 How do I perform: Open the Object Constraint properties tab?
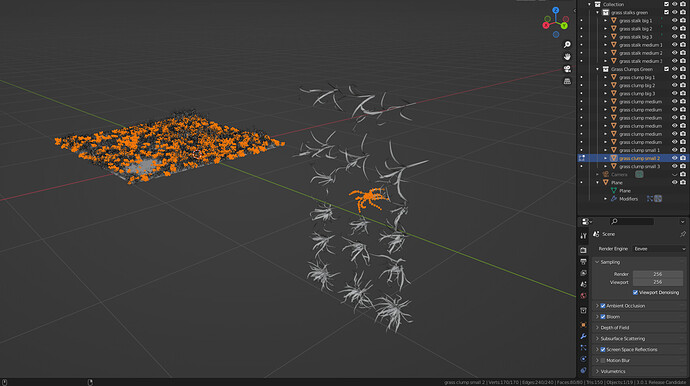coord(584,370)
